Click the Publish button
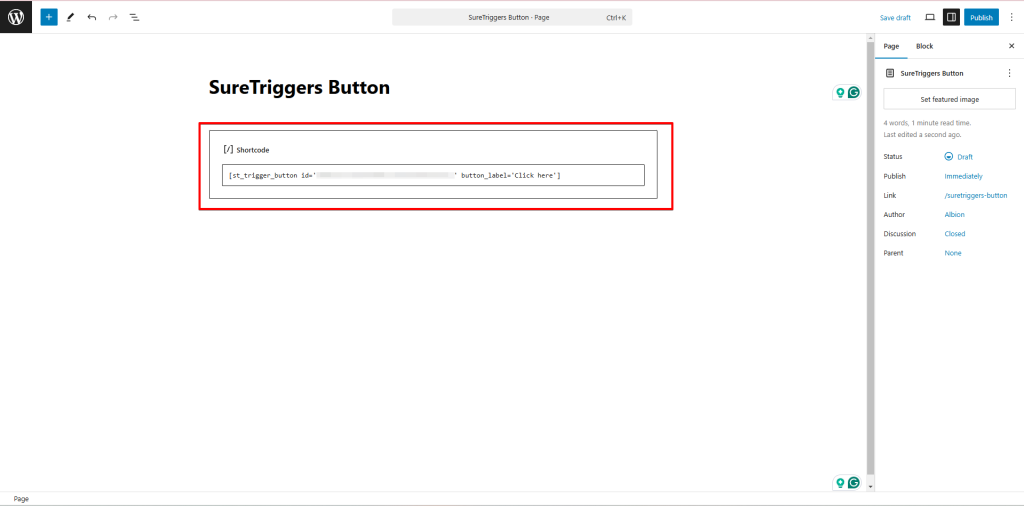 pyautogui.click(x=981, y=17)
